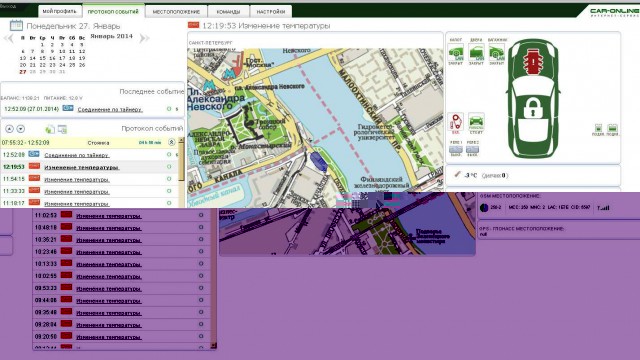
Task: Click the green export icon in Протокол событий
Action: (x=50, y=129)
